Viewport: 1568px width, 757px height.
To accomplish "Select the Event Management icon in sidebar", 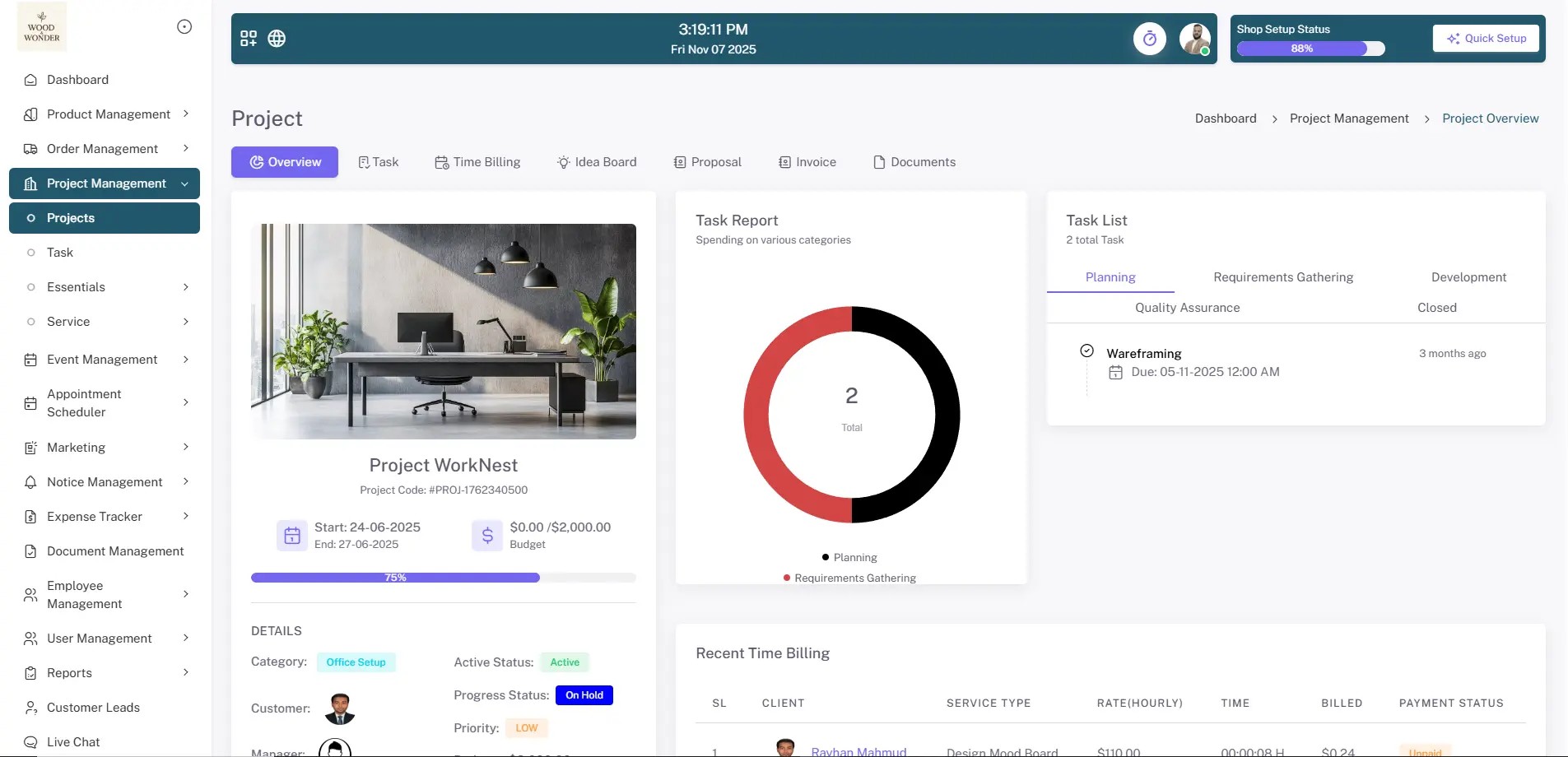I will (x=30, y=360).
